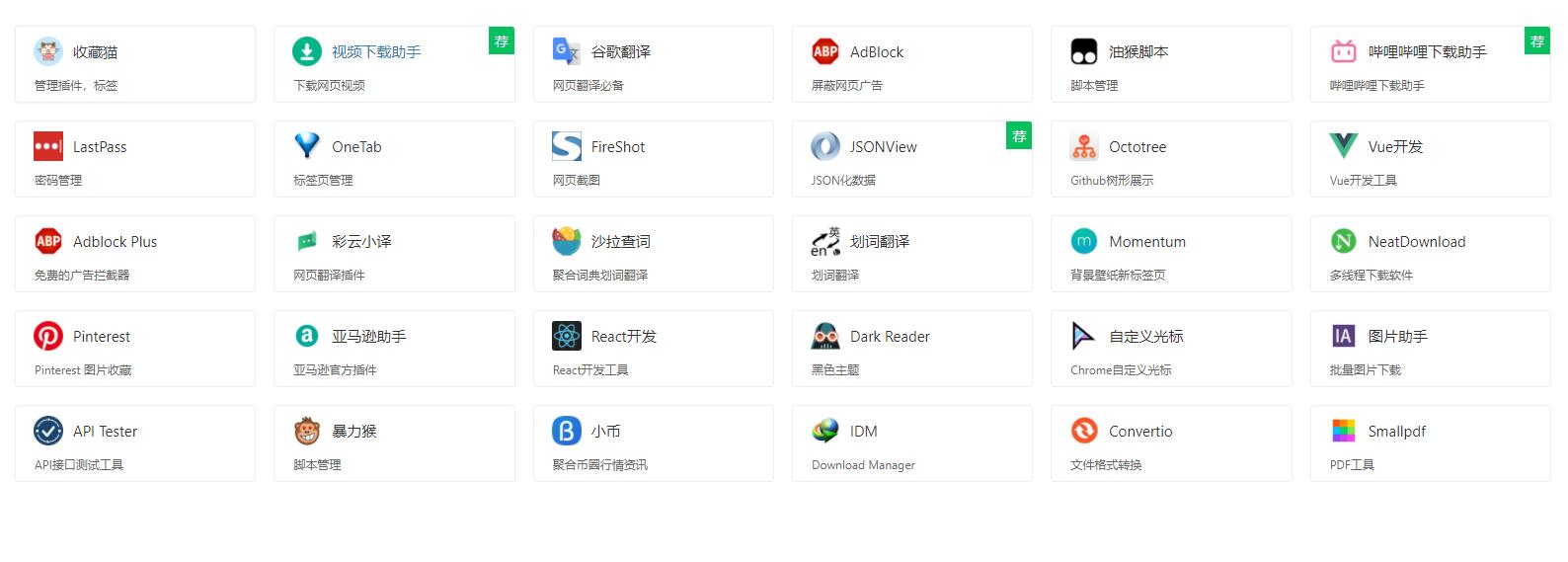
Task: Click the text API接口测试工具
Action: 79,464
